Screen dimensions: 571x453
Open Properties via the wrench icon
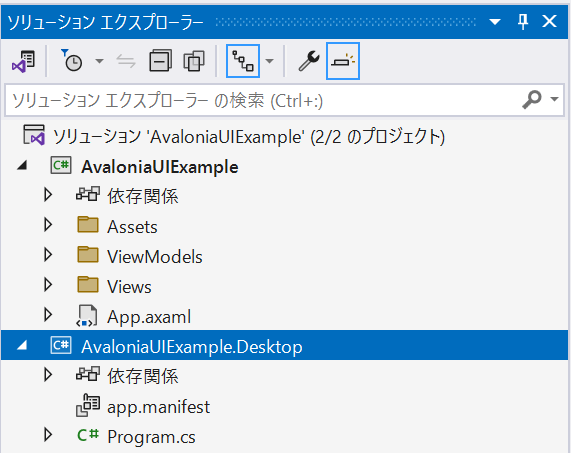(x=309, y=61)
